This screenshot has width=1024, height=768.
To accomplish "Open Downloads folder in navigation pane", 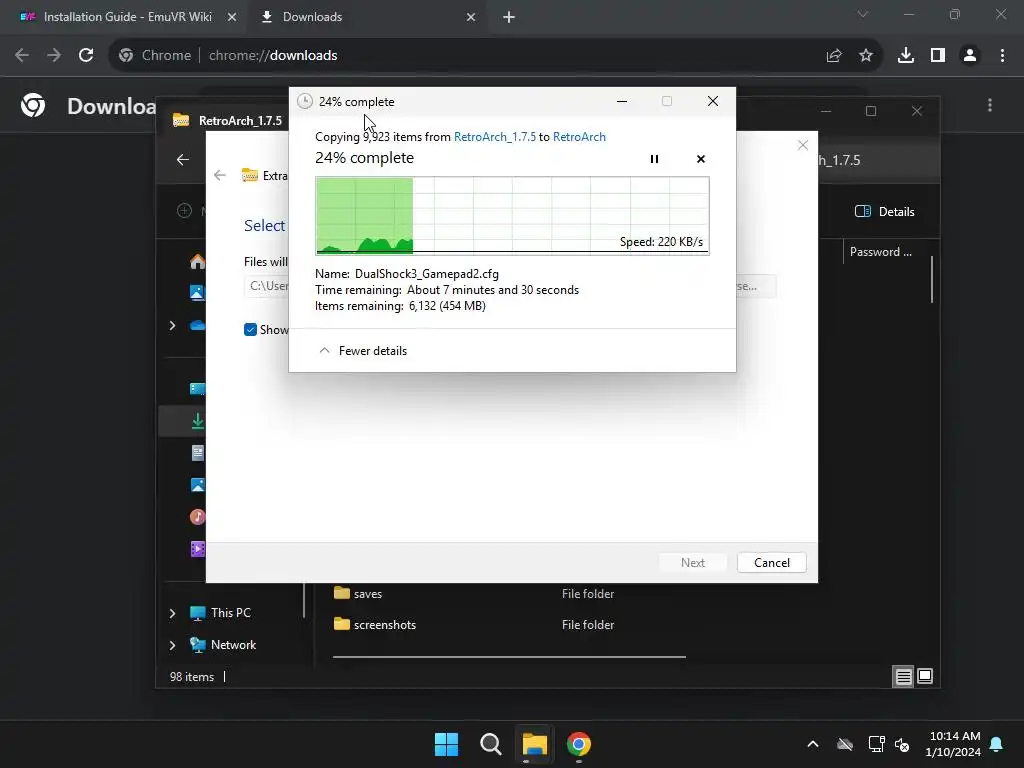I will pos(197,421).
